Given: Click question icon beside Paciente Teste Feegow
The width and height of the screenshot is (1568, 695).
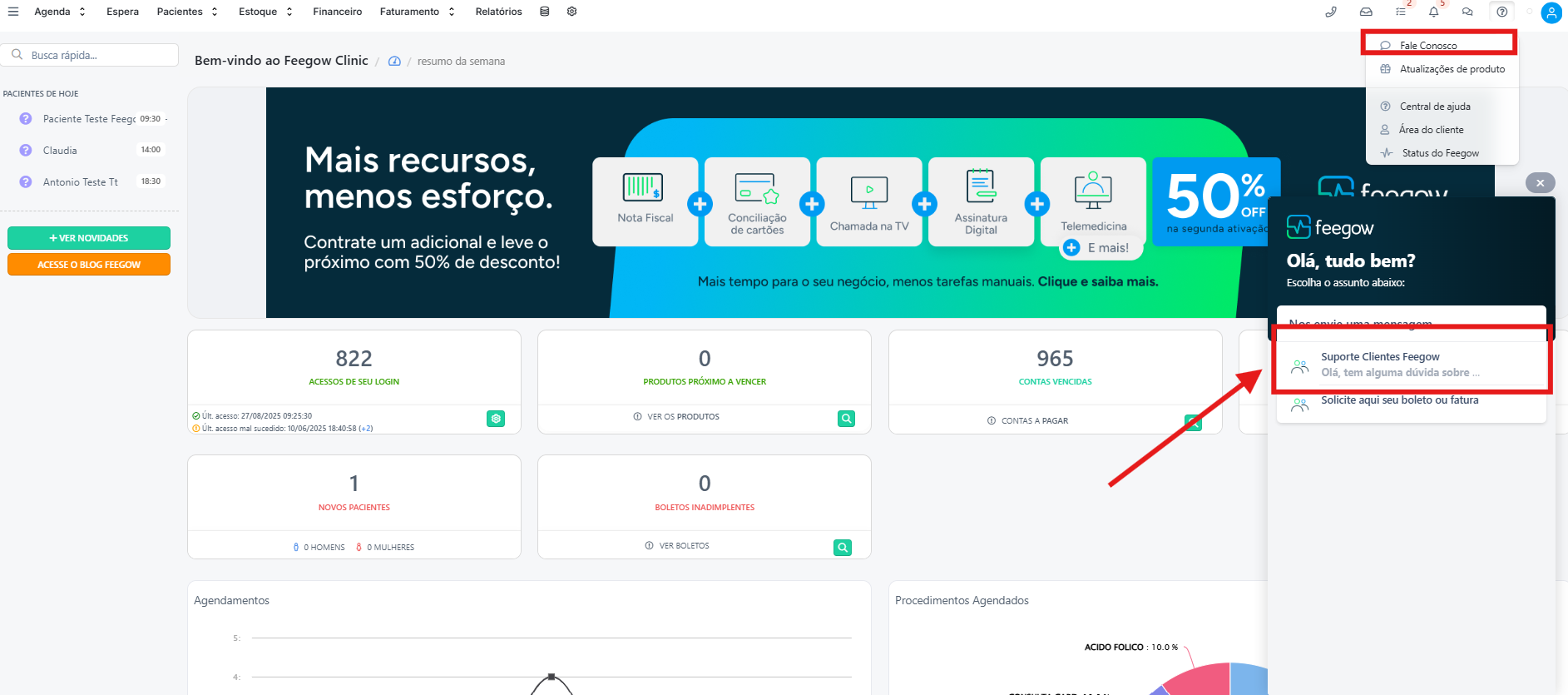Looking at the screenshot, I should point(26,119).
